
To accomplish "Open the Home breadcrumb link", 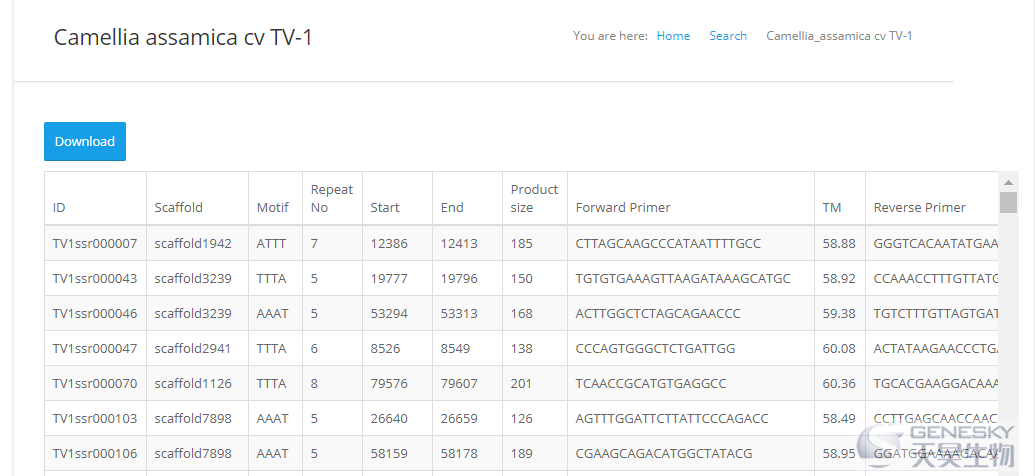I will click(673, 36).
